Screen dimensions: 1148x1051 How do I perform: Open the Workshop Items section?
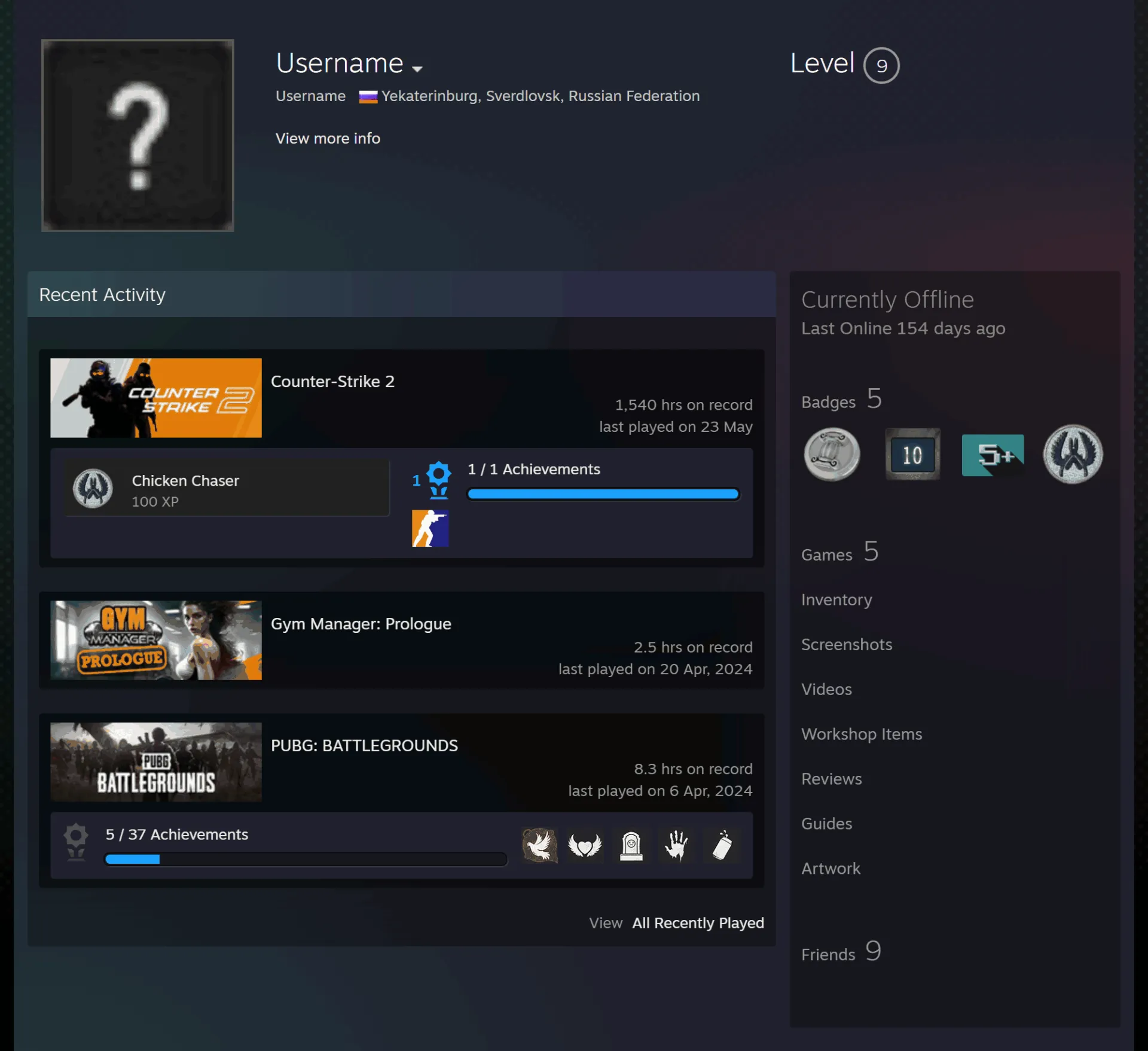coord(862,734)
